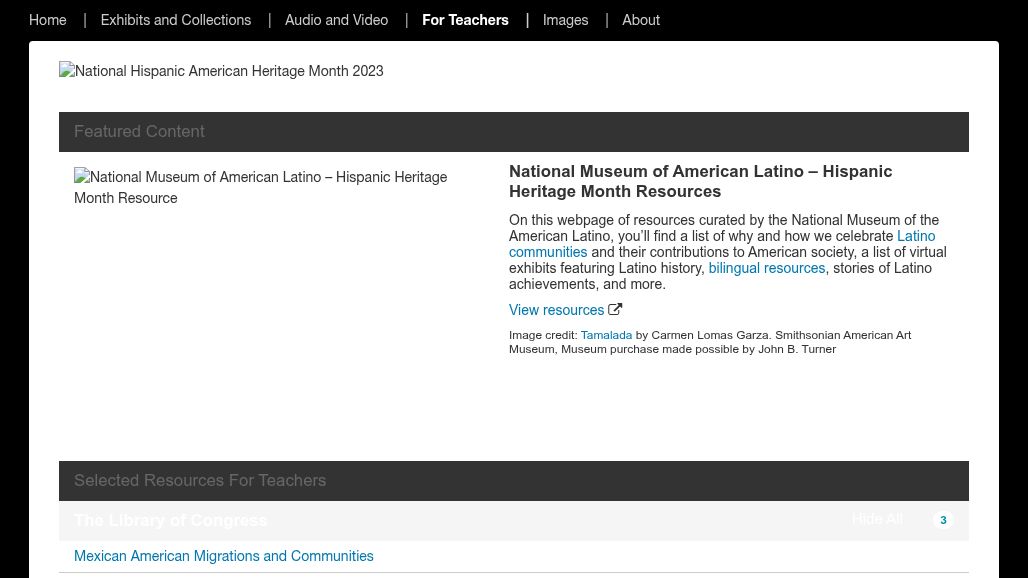Click the external link icon beside View resources
Image resolution: width=1028 pixels, height=578 pixels.
pos(615,310)
